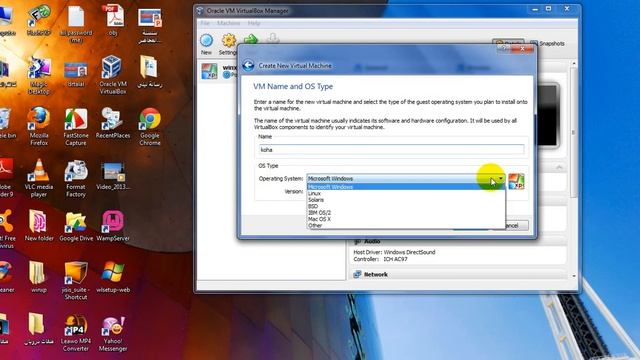
Task: Select Linux in Operating System list
Action: pyautogui.click(x=406, y=193)
